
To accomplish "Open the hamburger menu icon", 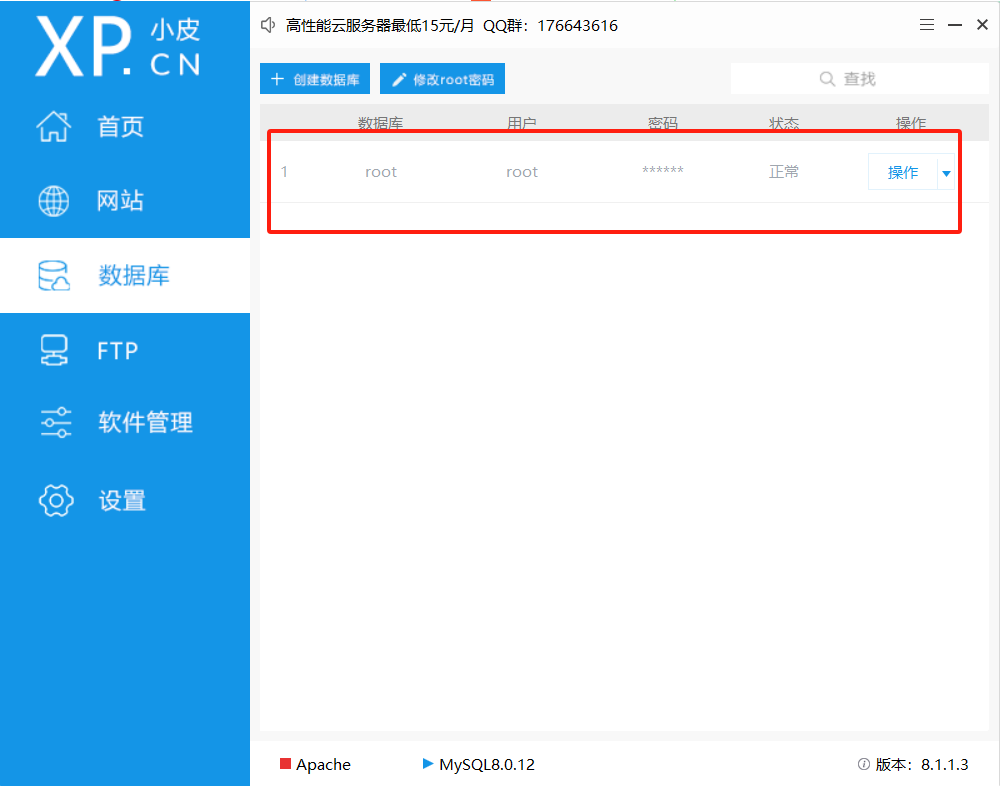I will pos(927,25).
